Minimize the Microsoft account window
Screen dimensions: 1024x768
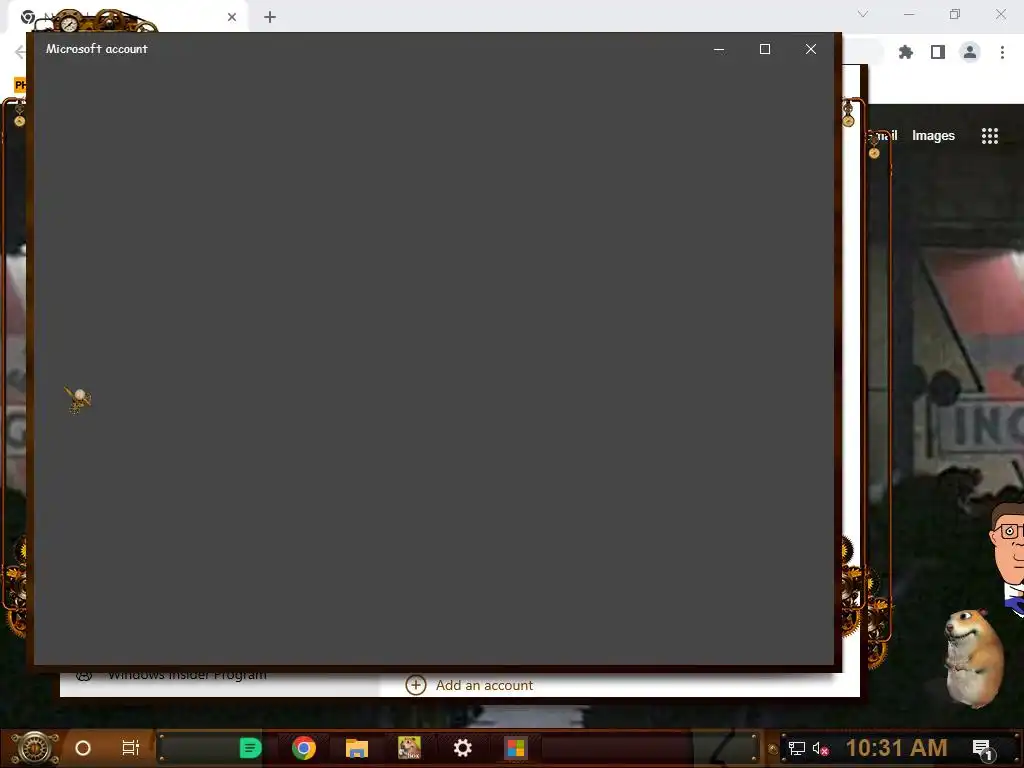[719, 49]
